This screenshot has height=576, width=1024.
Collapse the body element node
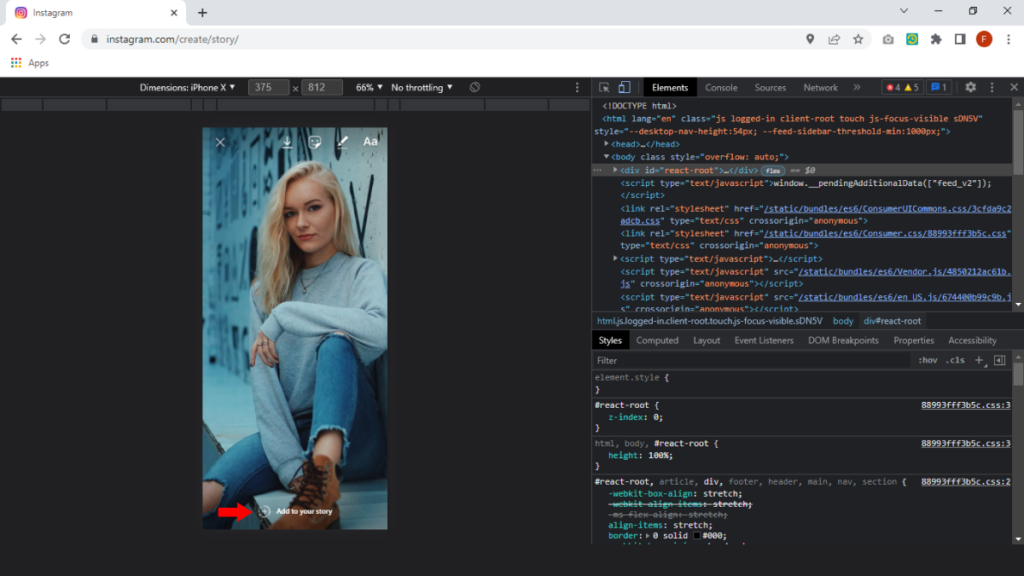(x=607, y=157)
